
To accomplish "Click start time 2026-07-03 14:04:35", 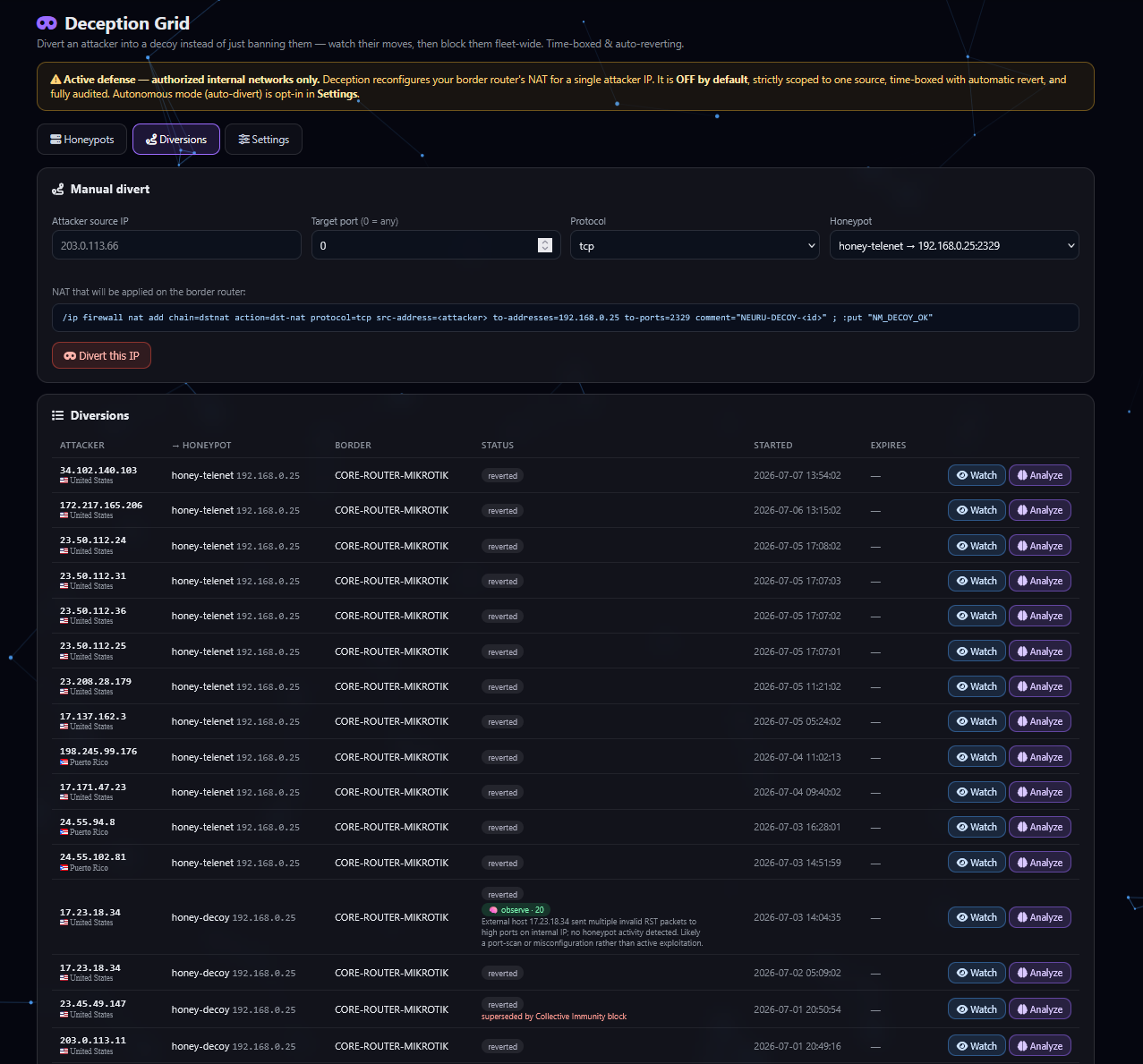I will pyautogui.click(x=798, y=917).
